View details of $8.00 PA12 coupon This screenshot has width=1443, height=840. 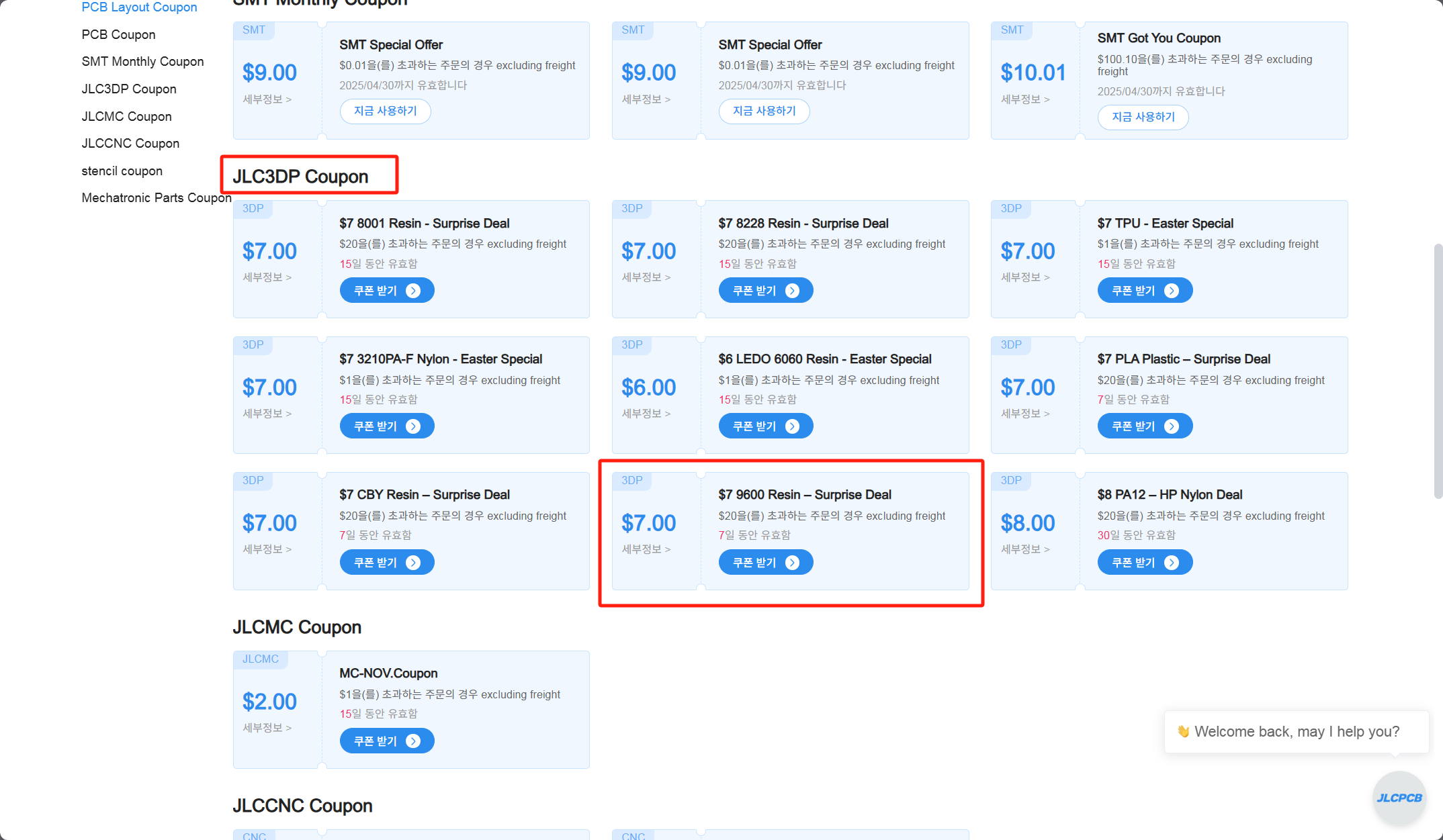(1025, 549)
